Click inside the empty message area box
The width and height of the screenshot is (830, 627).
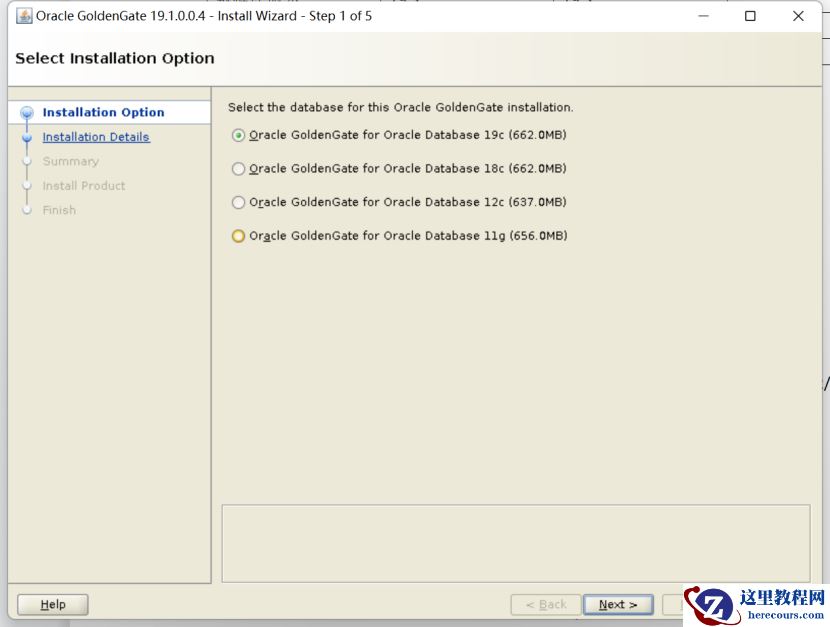coord(516,543)
